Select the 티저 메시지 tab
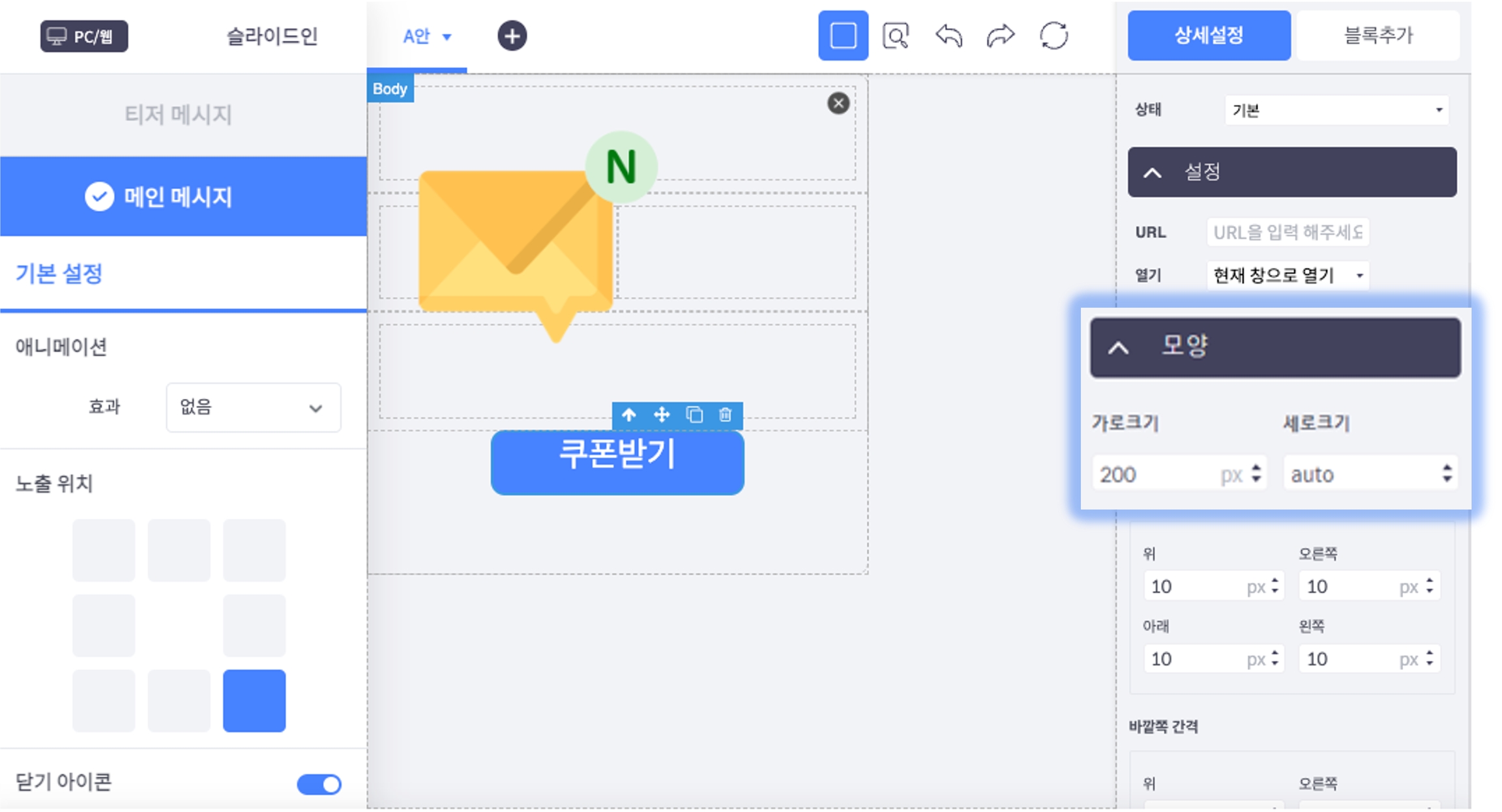This screenshot has width=1502, height=812. [x=178, y=115]
